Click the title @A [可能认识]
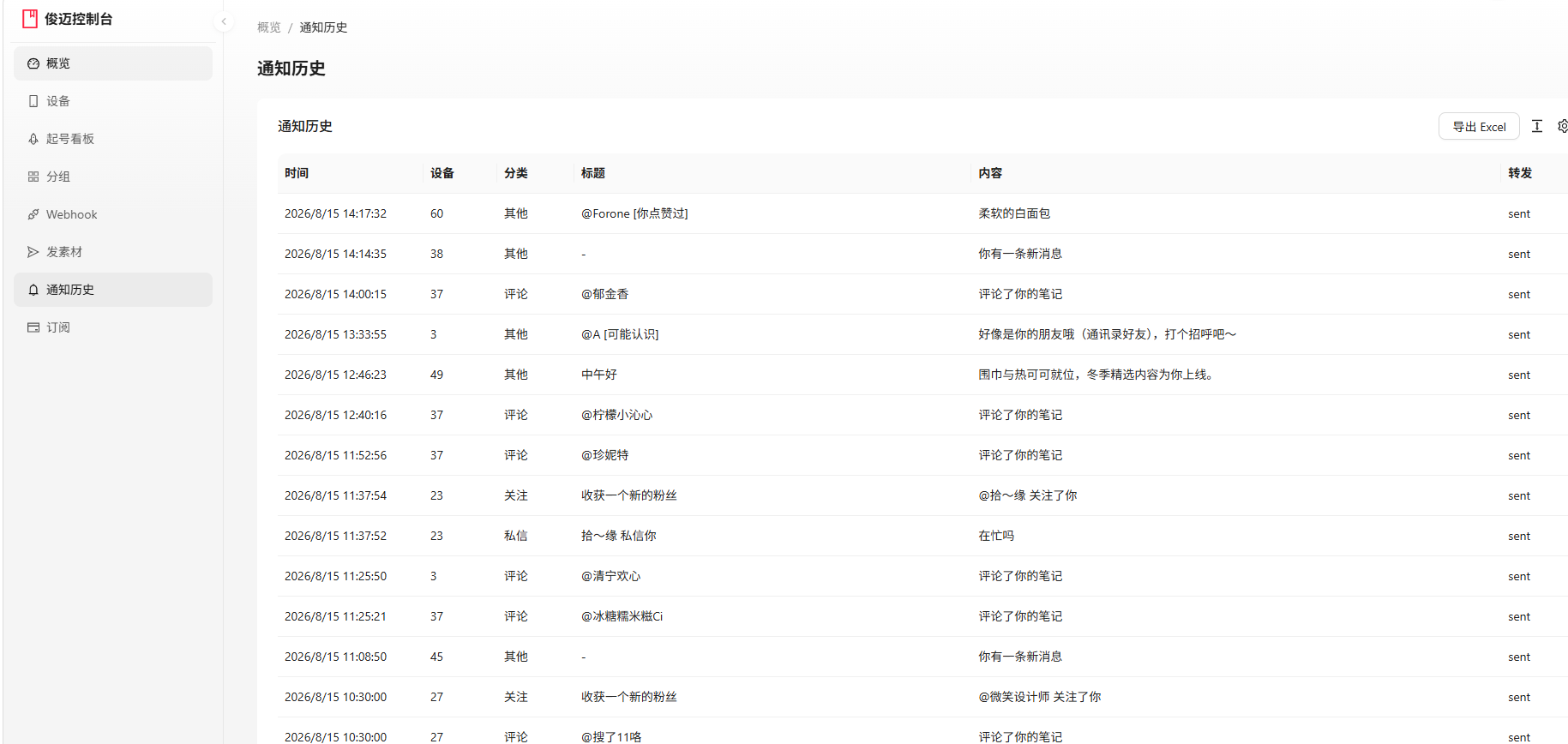This screenshot has height=744, width=1568. 620,334
